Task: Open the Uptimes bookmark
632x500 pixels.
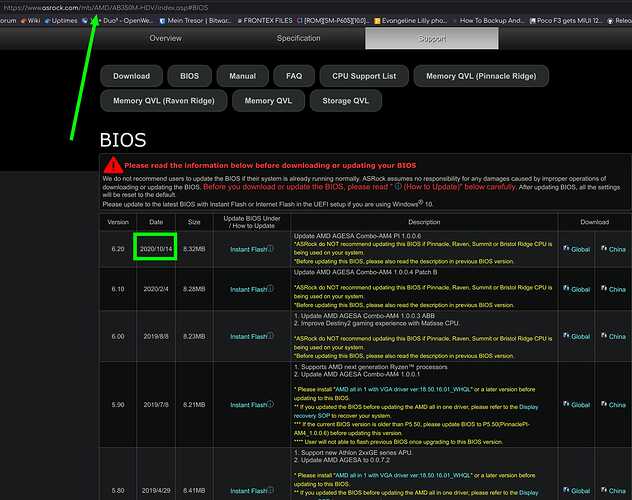Action: point(61,20)
